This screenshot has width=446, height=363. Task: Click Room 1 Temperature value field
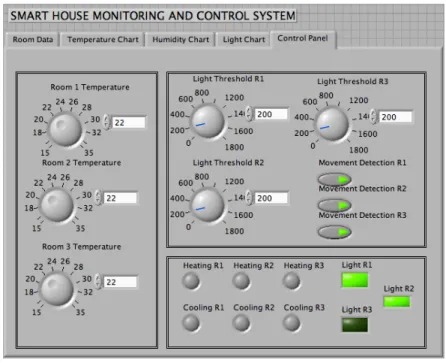(128, 122)
